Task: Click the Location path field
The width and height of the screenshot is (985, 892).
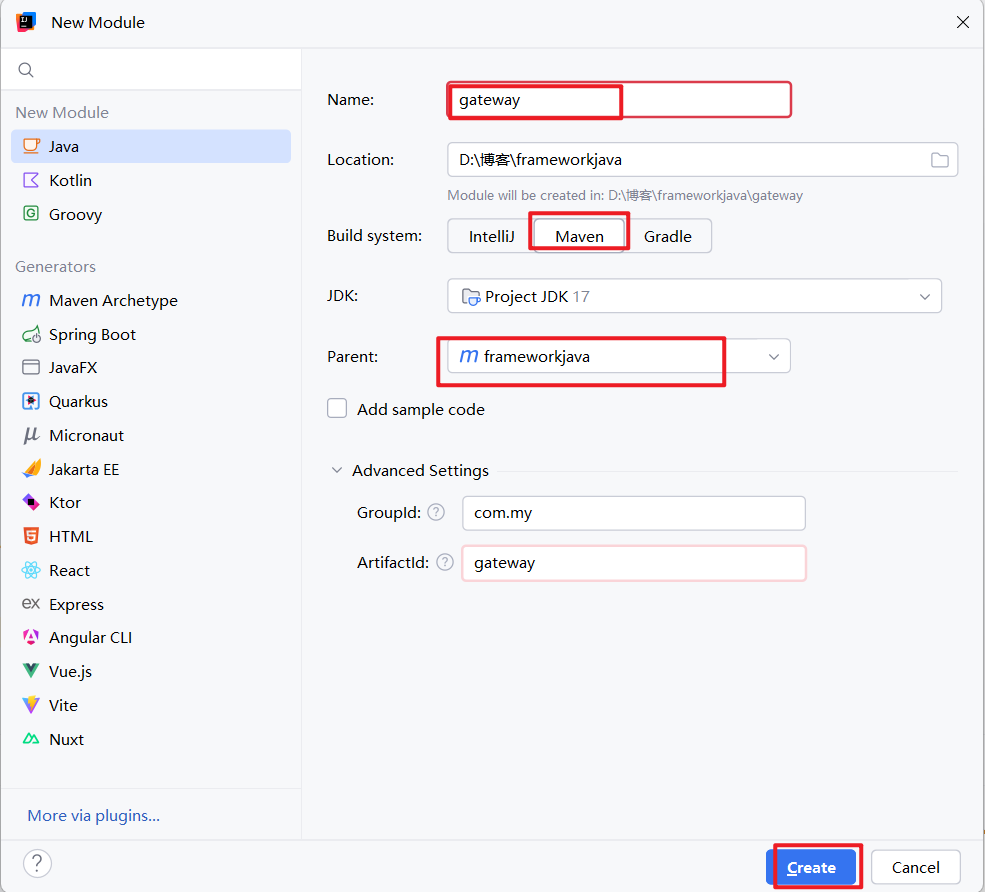Action: coord(702,160)
